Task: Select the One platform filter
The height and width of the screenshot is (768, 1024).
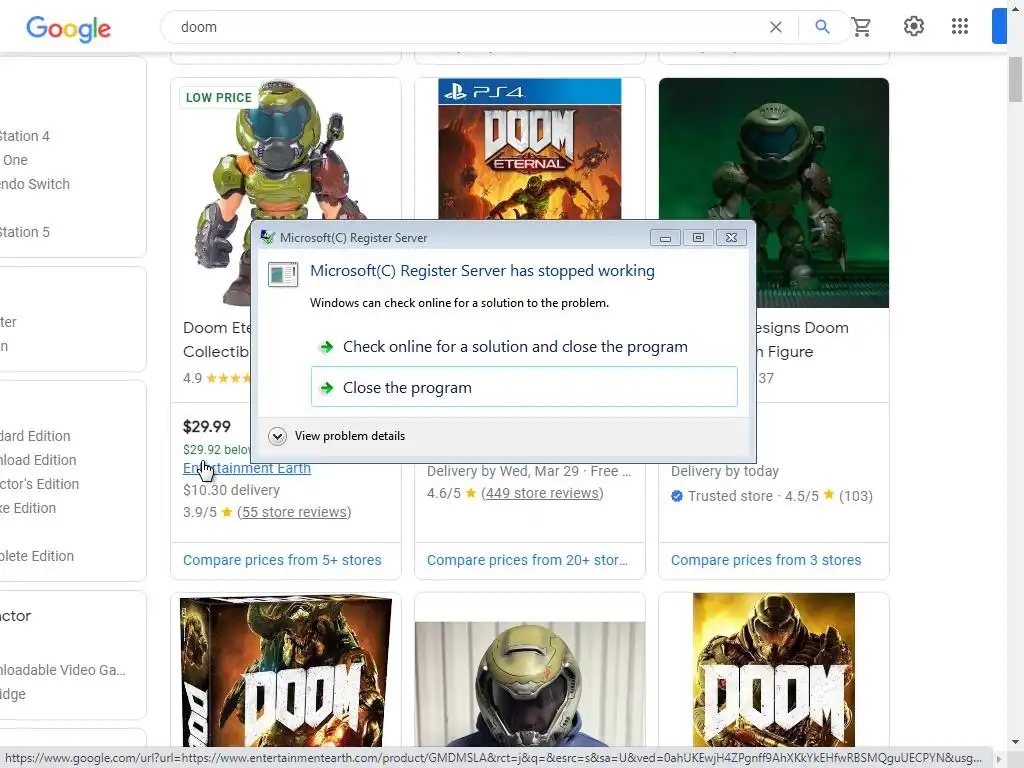Action: coord(14,160)
